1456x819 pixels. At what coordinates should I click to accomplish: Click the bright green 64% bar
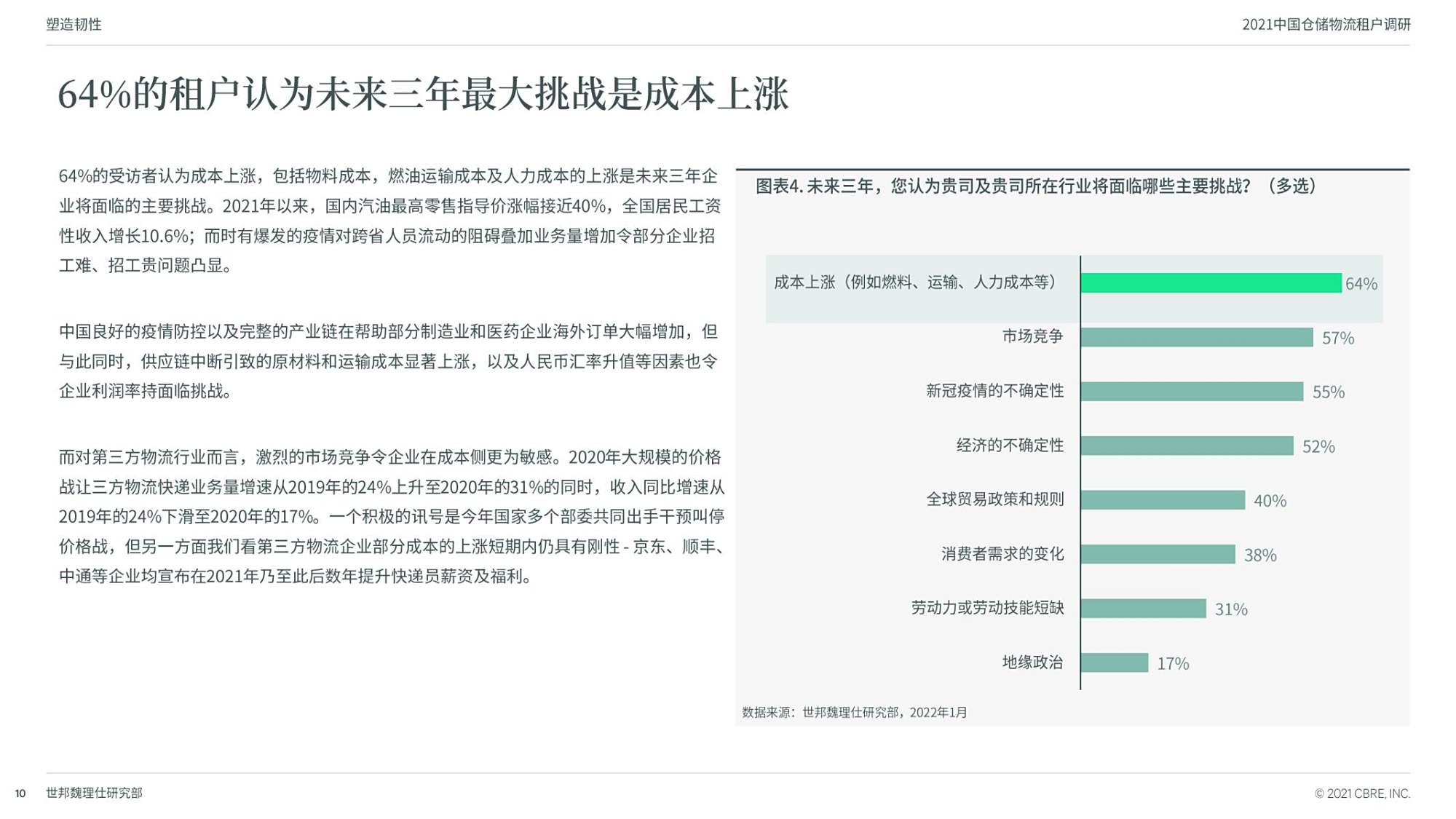pyautogui.click(x=1211, y=283)
